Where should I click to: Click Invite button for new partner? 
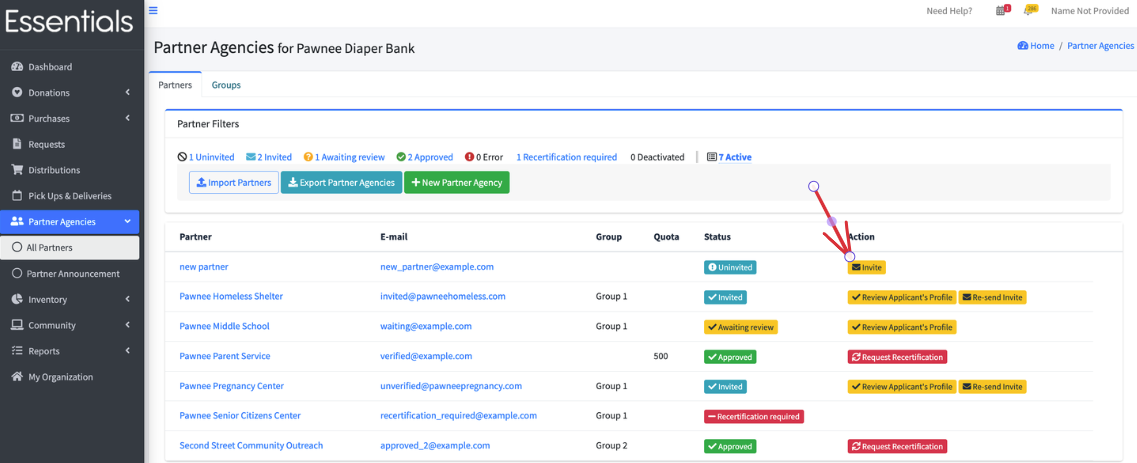[867, 267]
